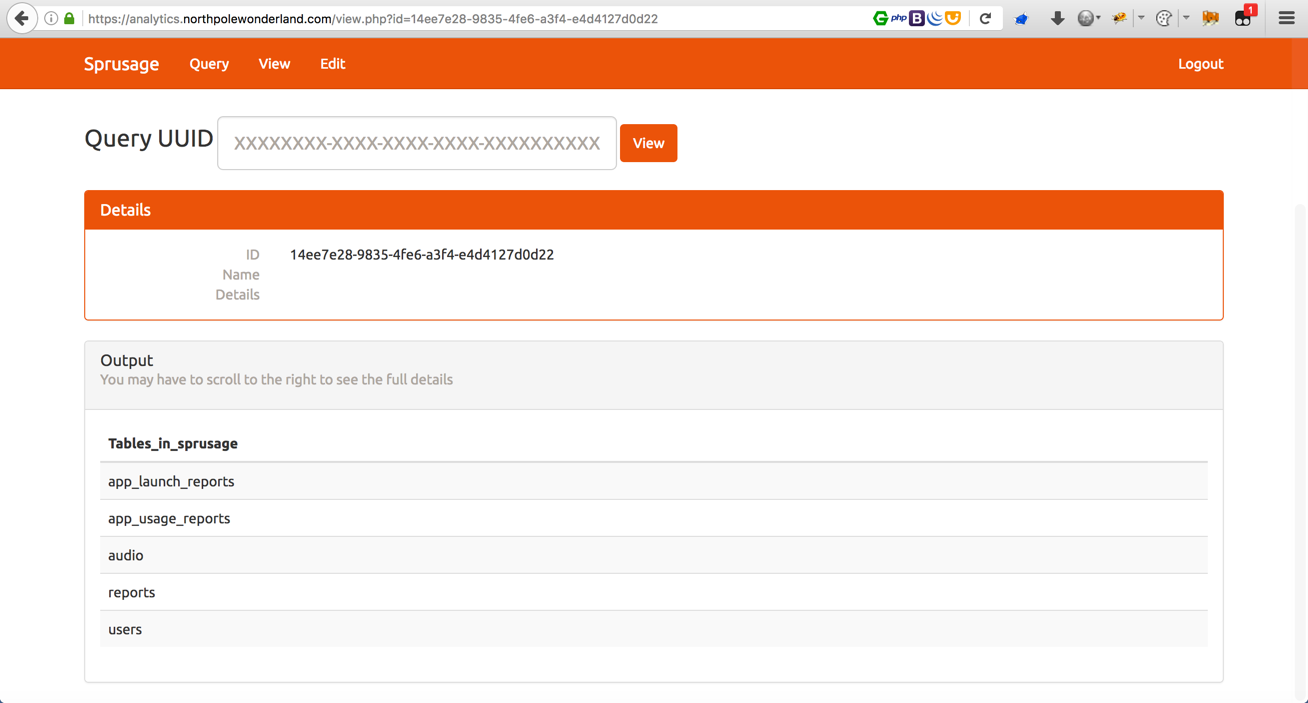Click the Sprusage brand link
The image size is (1308, 703).
point(121,64)
